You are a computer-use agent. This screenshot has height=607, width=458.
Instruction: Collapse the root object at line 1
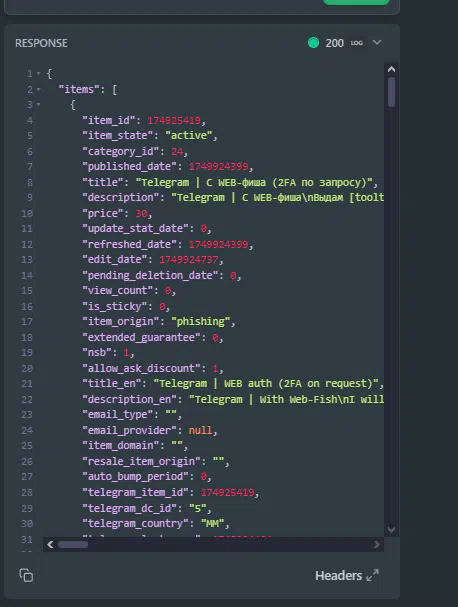(38, 73)
